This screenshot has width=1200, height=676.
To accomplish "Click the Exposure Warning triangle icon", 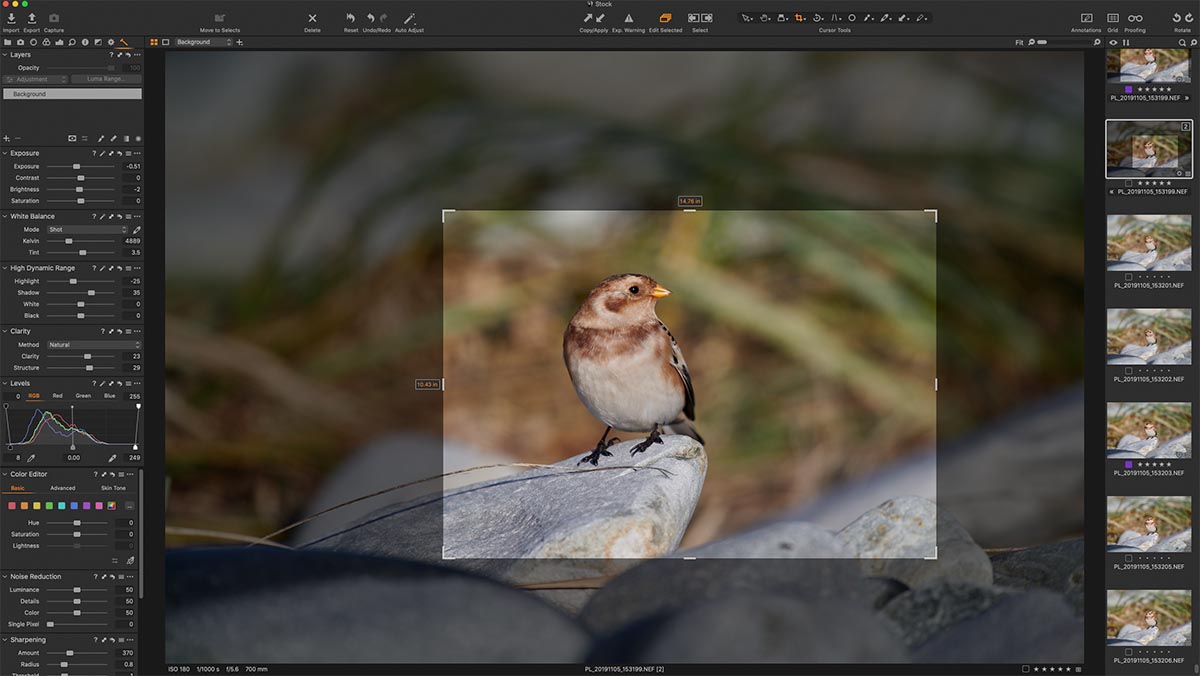I will click(628, 18).
